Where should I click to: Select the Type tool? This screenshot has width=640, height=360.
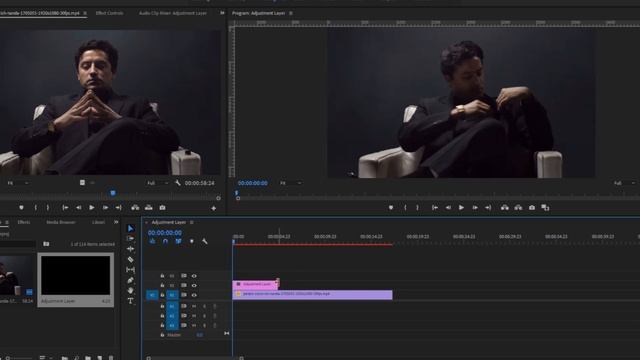point(130,301)
